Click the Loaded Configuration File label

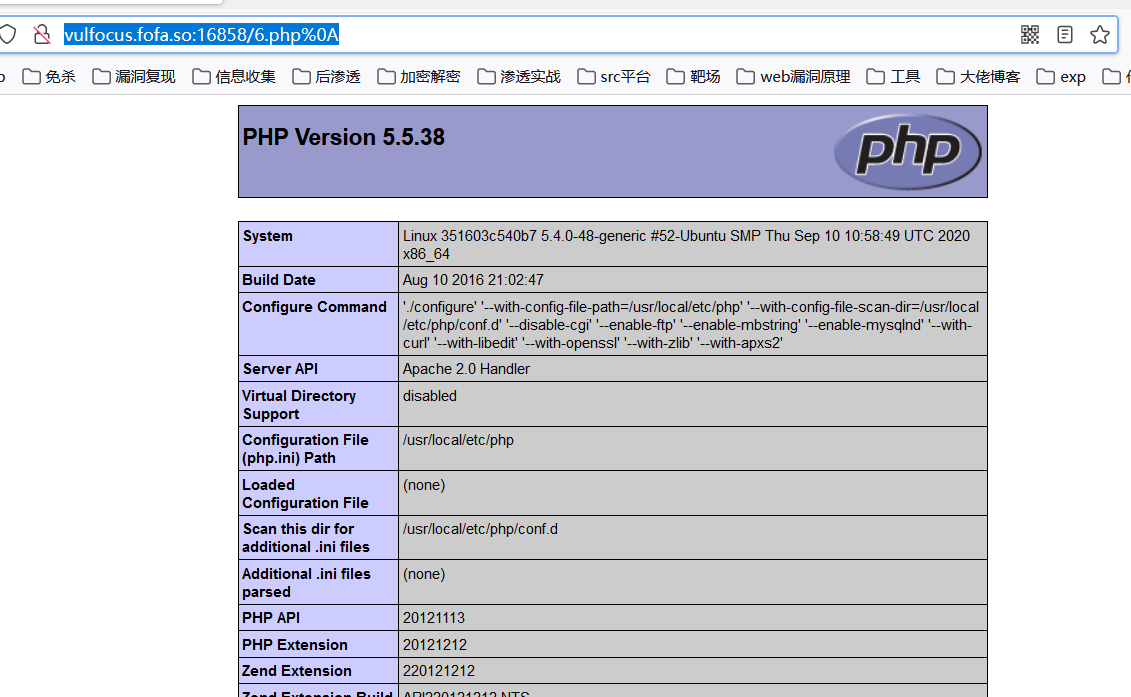pos(305,494)
